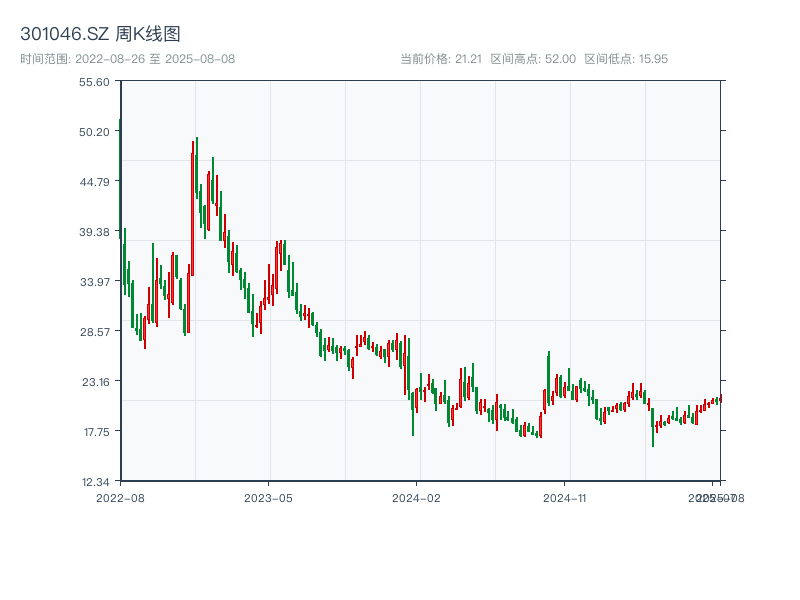Viewport: 800px width, 600px height.
Task: Select the 33.97 price axis label
Action: (94, 282)
